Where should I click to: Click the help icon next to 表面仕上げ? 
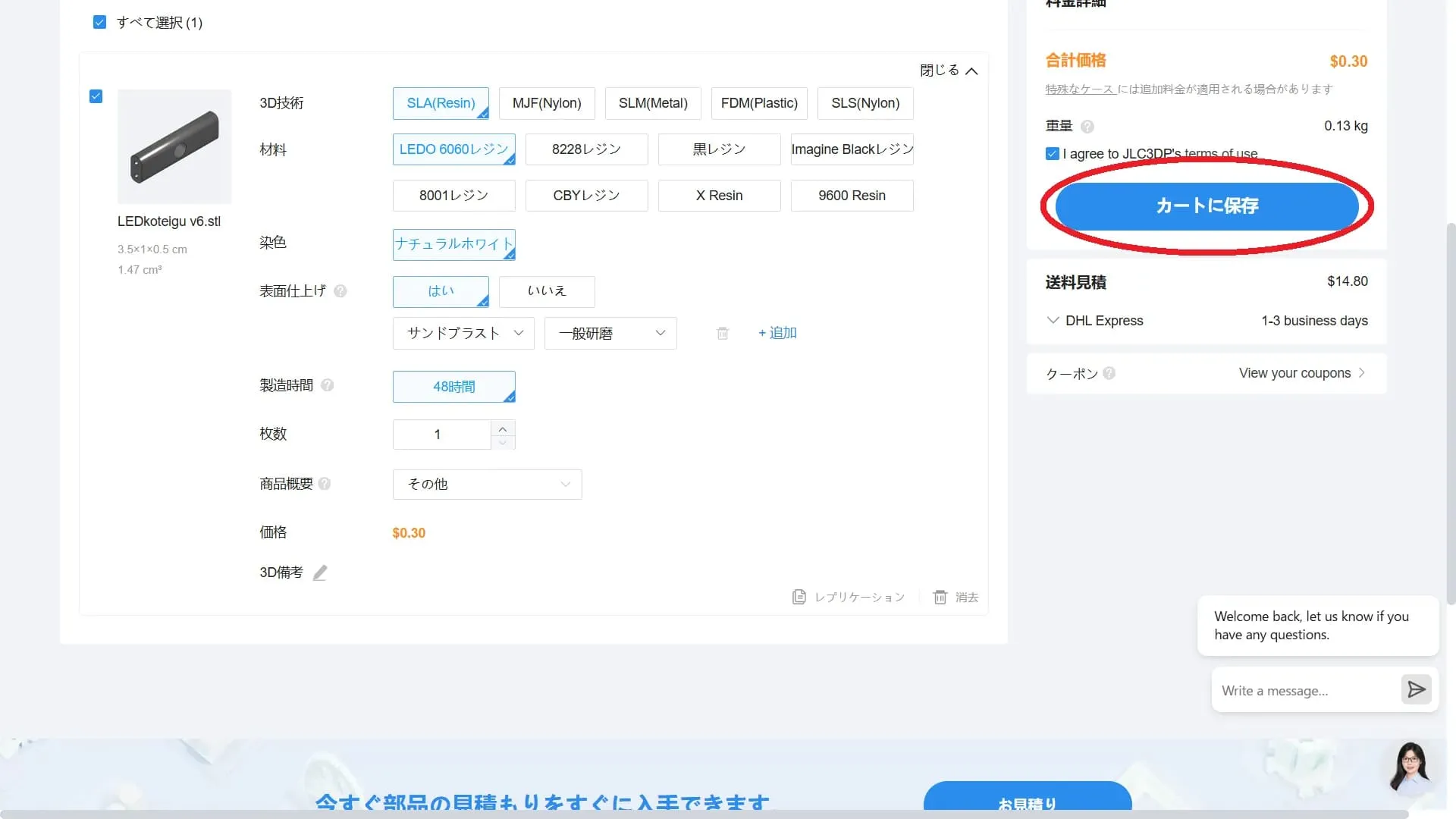[340, 291]
